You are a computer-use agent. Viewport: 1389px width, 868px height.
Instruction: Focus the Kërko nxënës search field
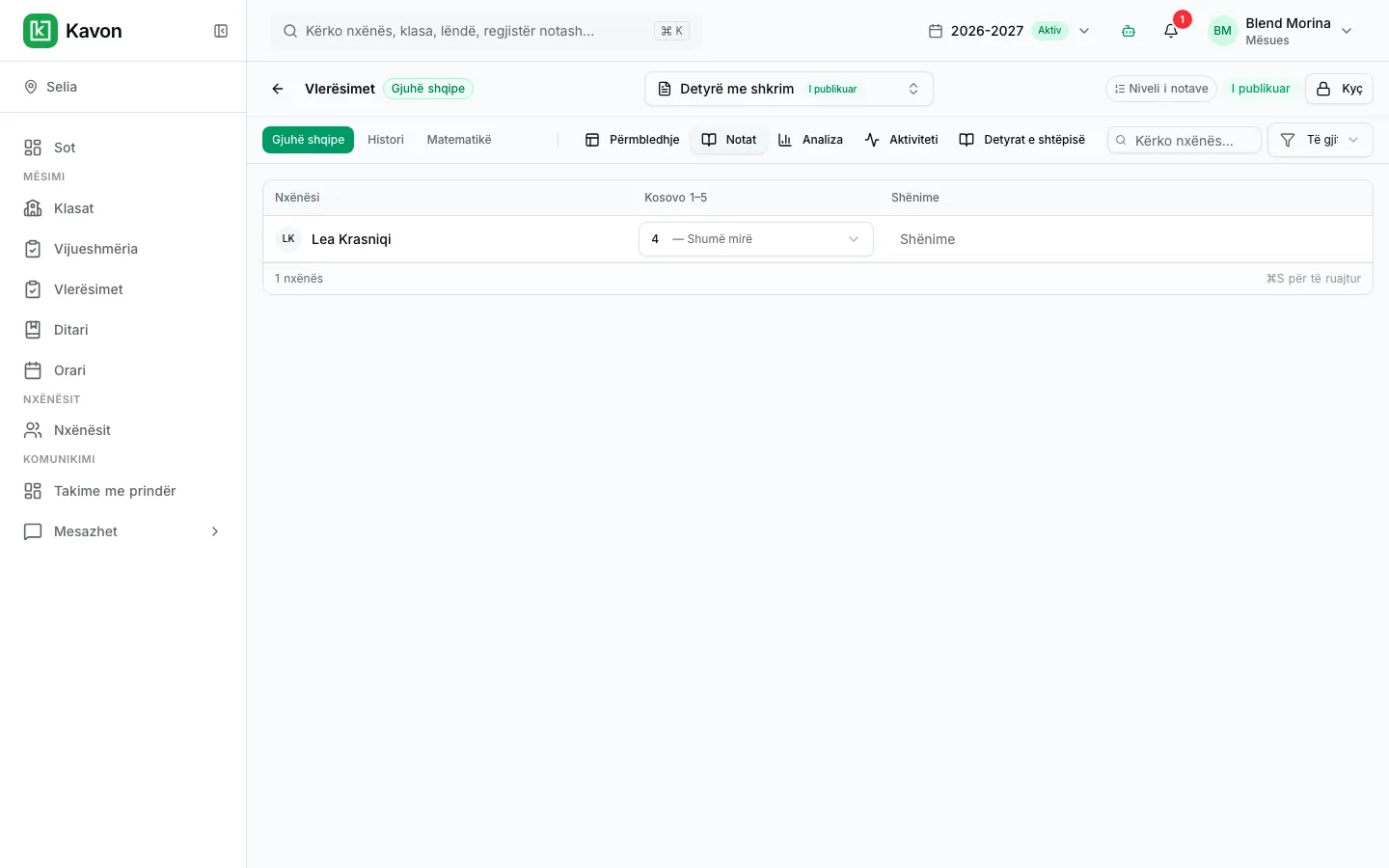pyautogui.click(x=1185, y=140)
